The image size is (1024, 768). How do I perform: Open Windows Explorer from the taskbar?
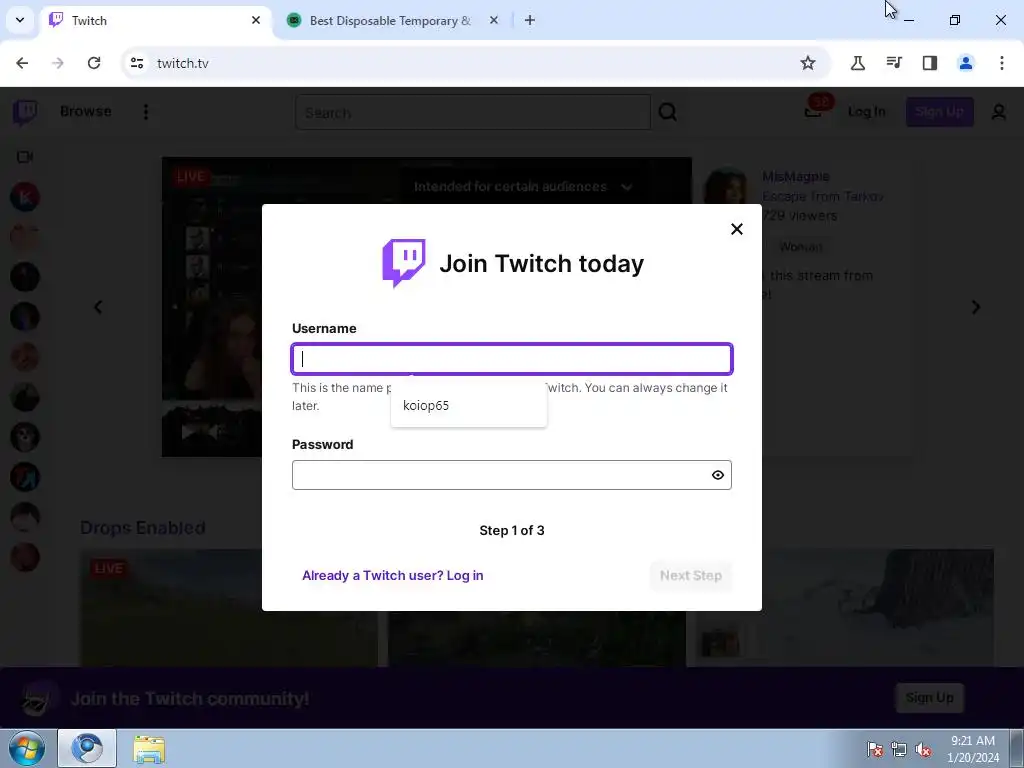coord(149,748)
